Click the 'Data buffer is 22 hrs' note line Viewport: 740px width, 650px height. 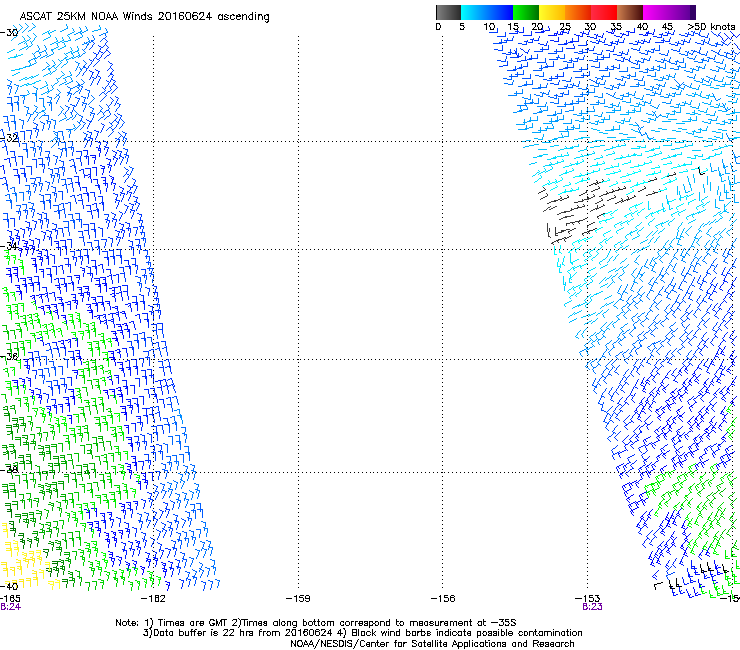point(362,633)
